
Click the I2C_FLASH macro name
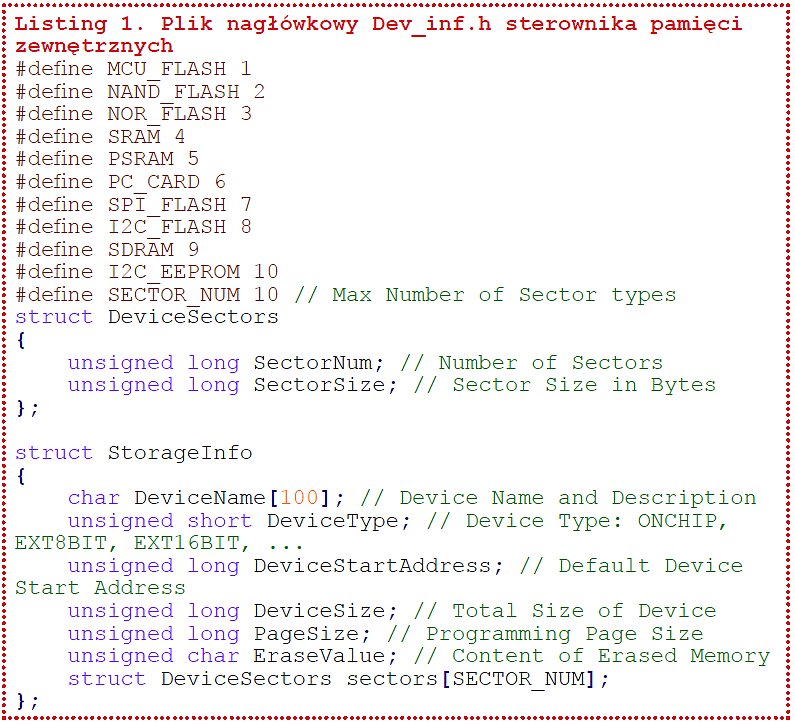coord(166,227)
